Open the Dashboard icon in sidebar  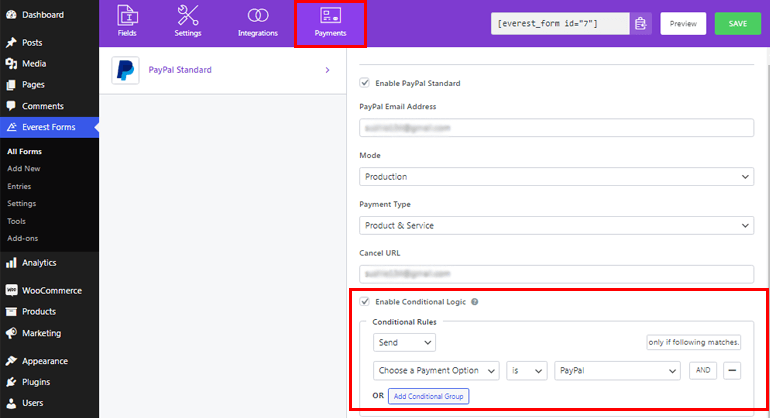click(11, 15)
